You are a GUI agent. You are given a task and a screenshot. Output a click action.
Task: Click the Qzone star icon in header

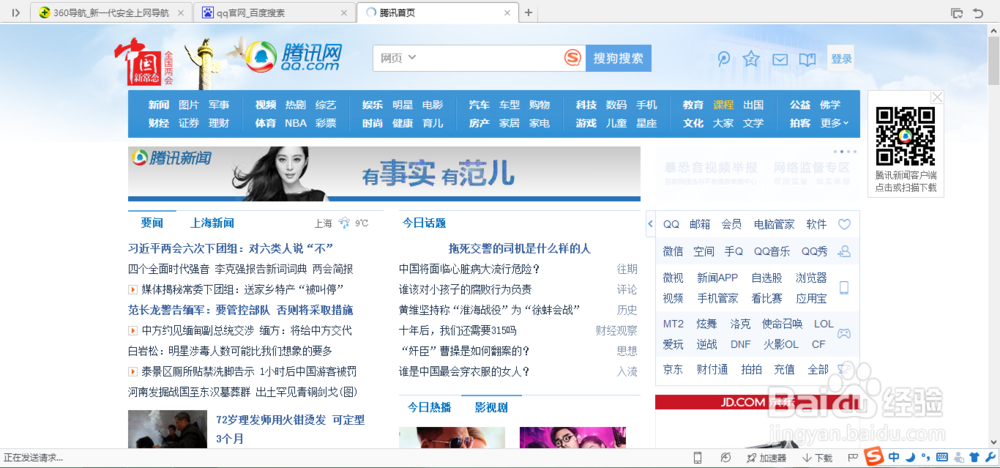pyautogui.click(x=751, y=59)
